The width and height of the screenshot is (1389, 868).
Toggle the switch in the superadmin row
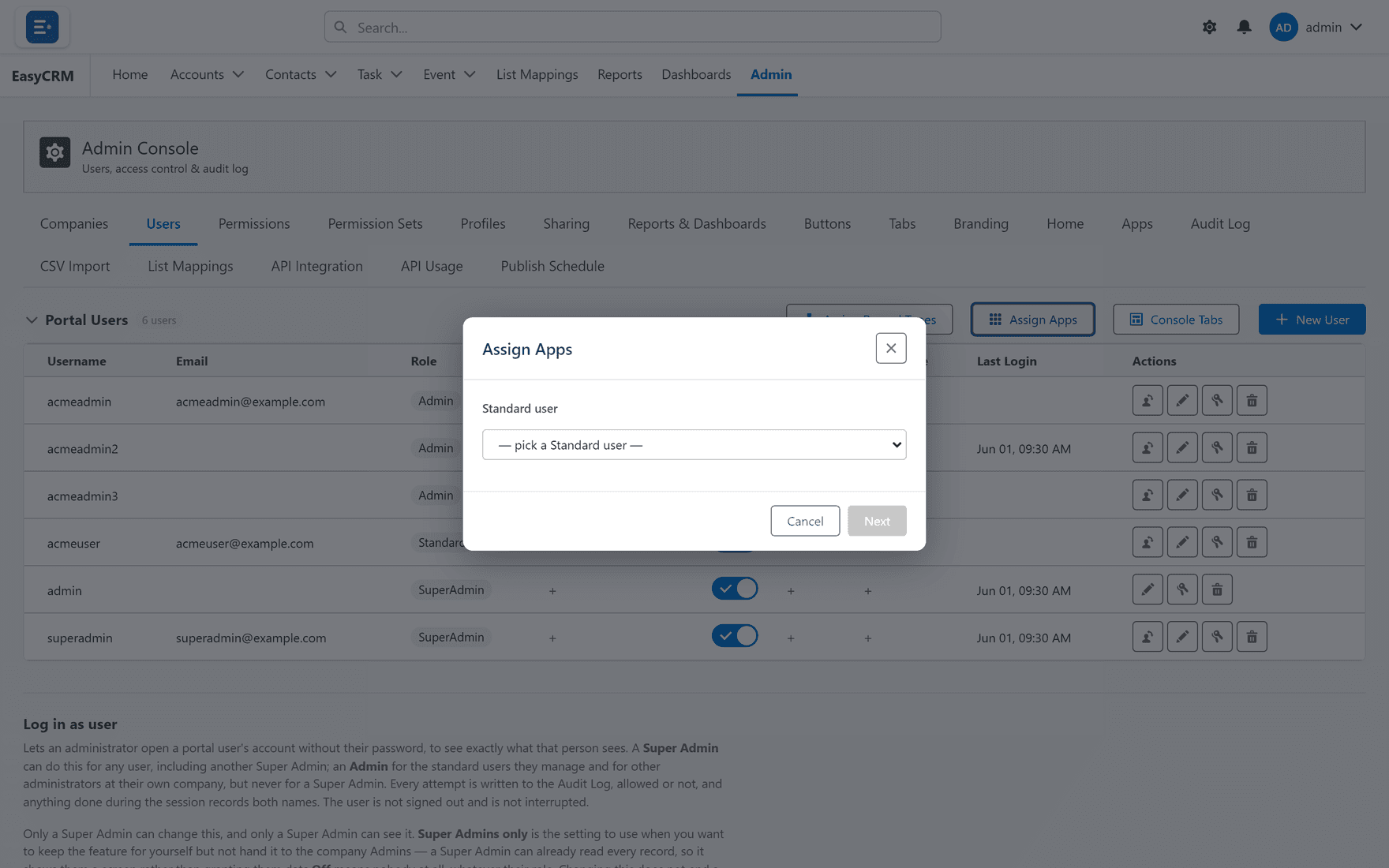tap(735, 636)
